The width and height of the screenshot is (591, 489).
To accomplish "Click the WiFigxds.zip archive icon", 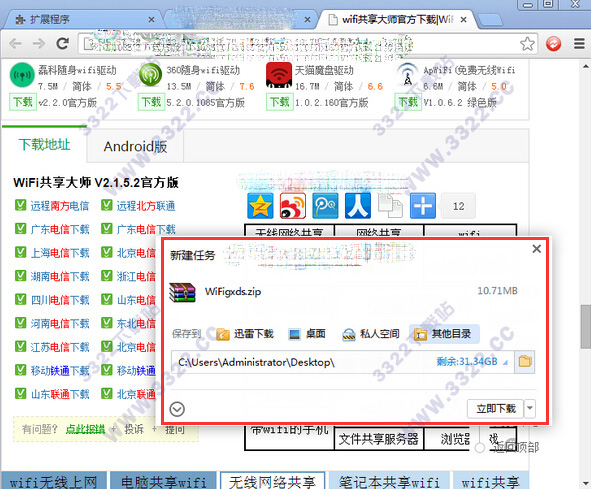I will (x=182, y=292).
